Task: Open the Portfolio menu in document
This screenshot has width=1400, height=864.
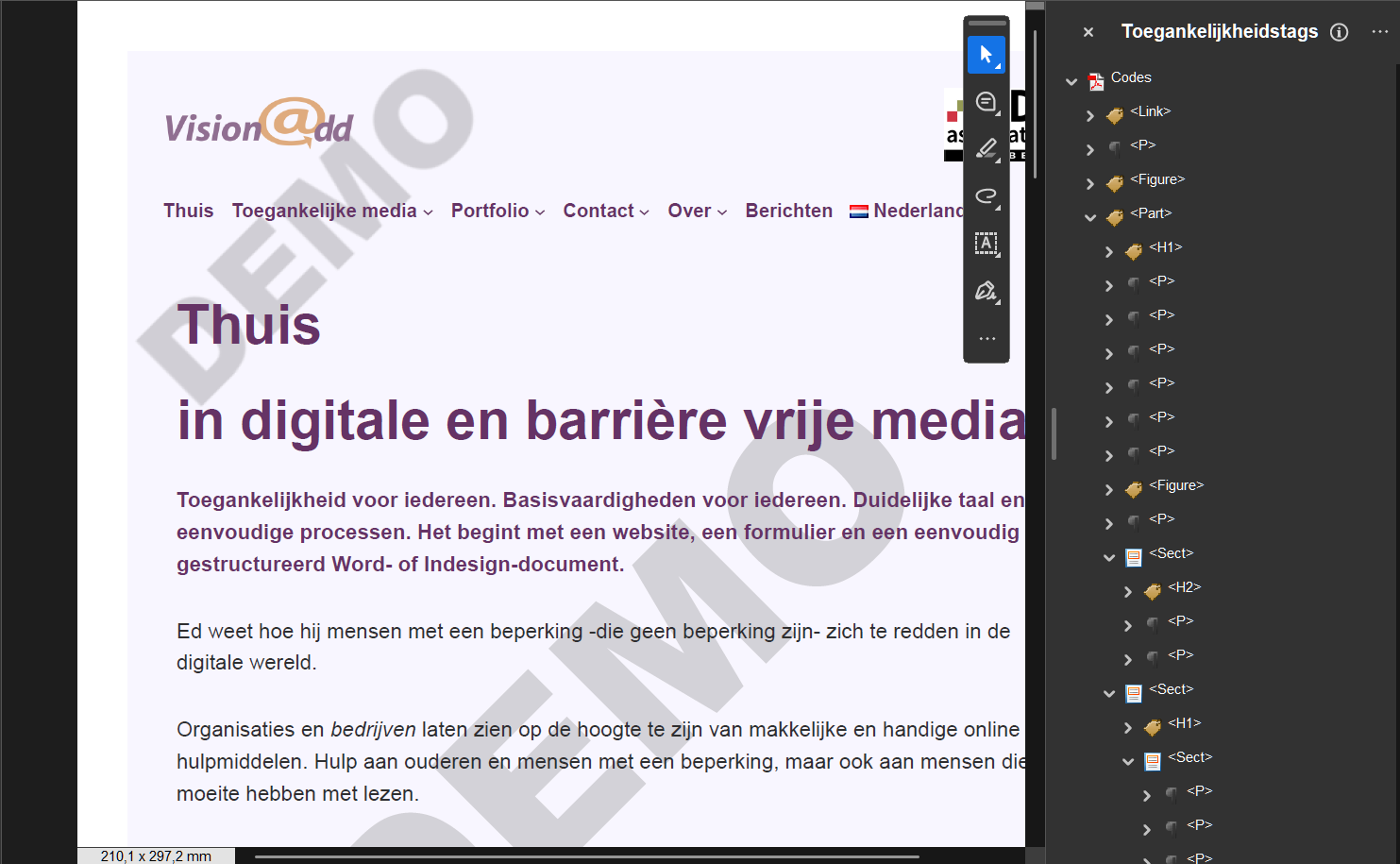Action: click(498, 211)
